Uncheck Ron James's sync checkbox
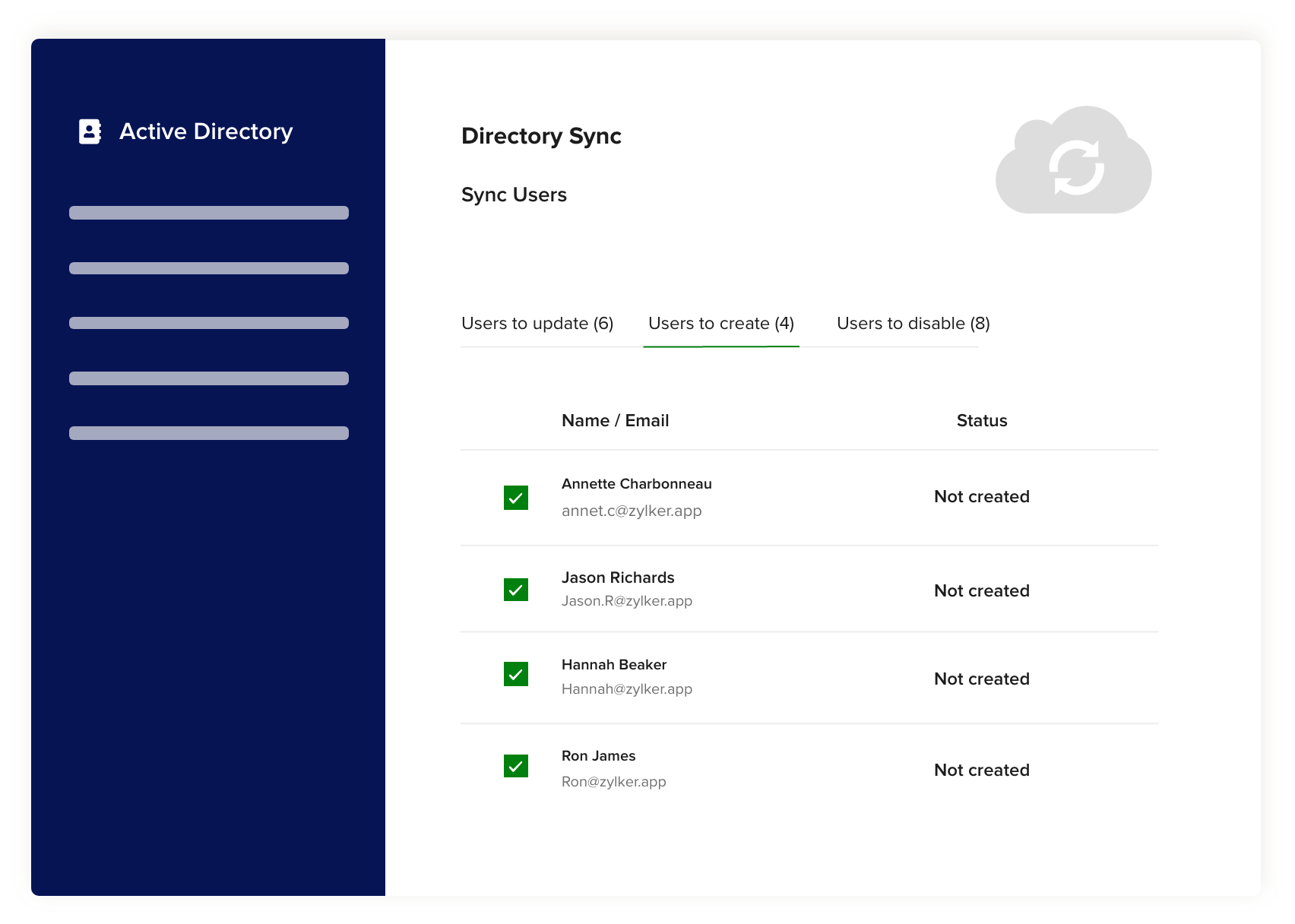The image size is (1295, 924). [516, 767]
